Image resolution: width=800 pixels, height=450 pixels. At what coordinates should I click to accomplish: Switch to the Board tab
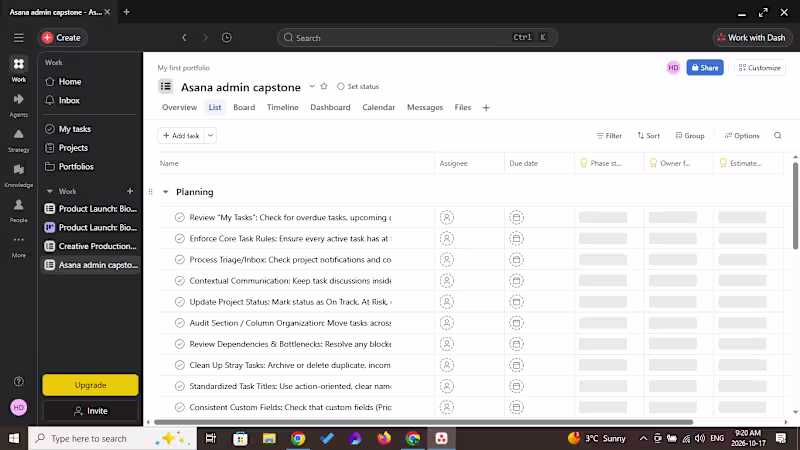pyautogui.click(x=244, y=108)
